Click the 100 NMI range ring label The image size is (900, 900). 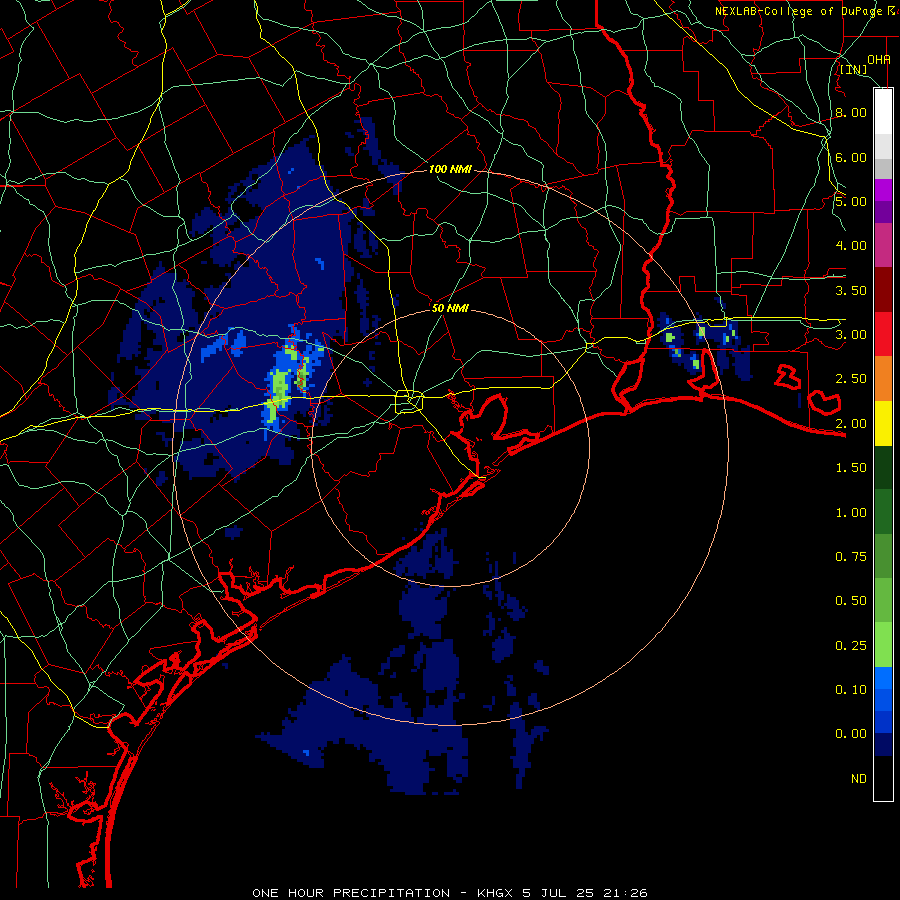tap(450, 169)
